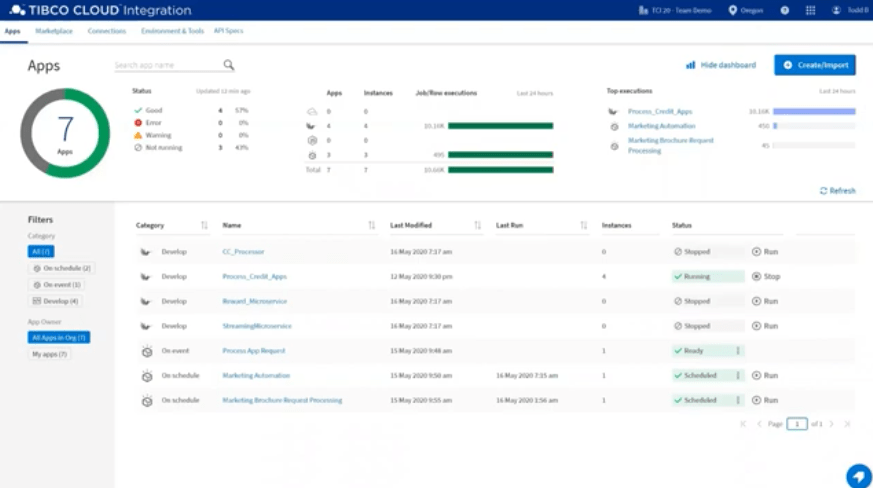
Task: Toggle the Develop category filter
Action: 56,300
